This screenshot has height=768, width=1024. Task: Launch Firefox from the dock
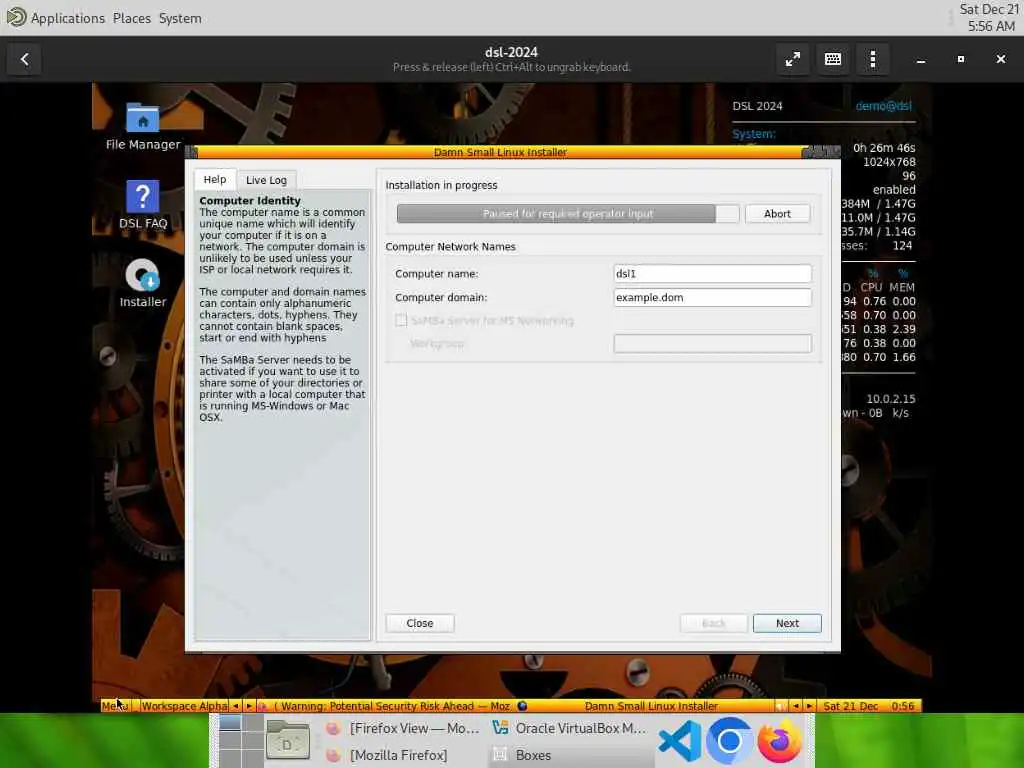coord(779,741)
